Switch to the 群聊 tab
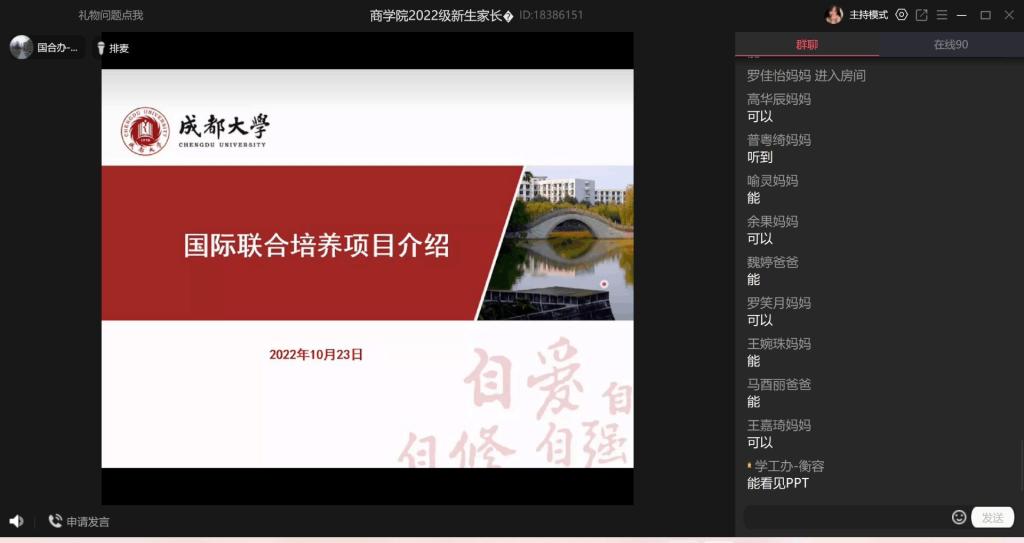Screen dimensions: 1024x543 (x=807, y=44)
